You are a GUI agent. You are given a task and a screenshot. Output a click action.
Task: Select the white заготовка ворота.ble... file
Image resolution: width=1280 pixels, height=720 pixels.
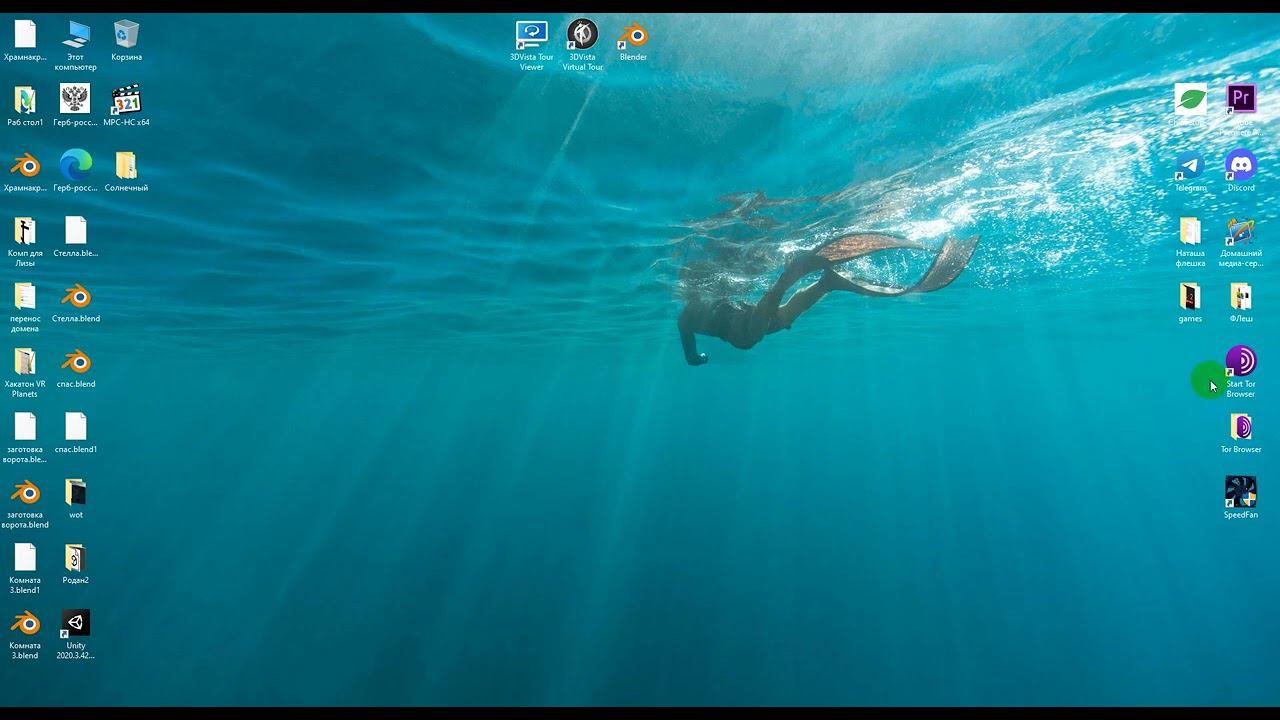coord(25,427)
